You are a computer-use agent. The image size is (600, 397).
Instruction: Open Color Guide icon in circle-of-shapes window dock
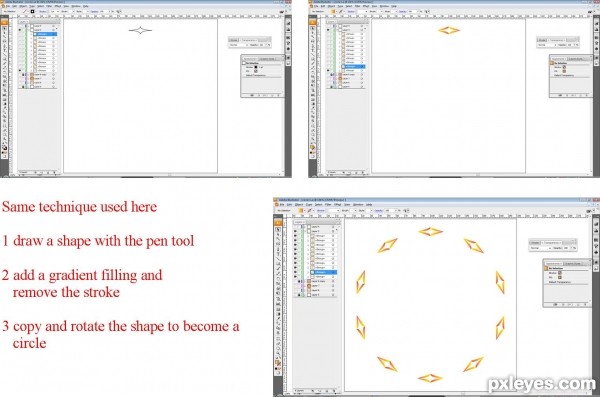tap(596, 231)
